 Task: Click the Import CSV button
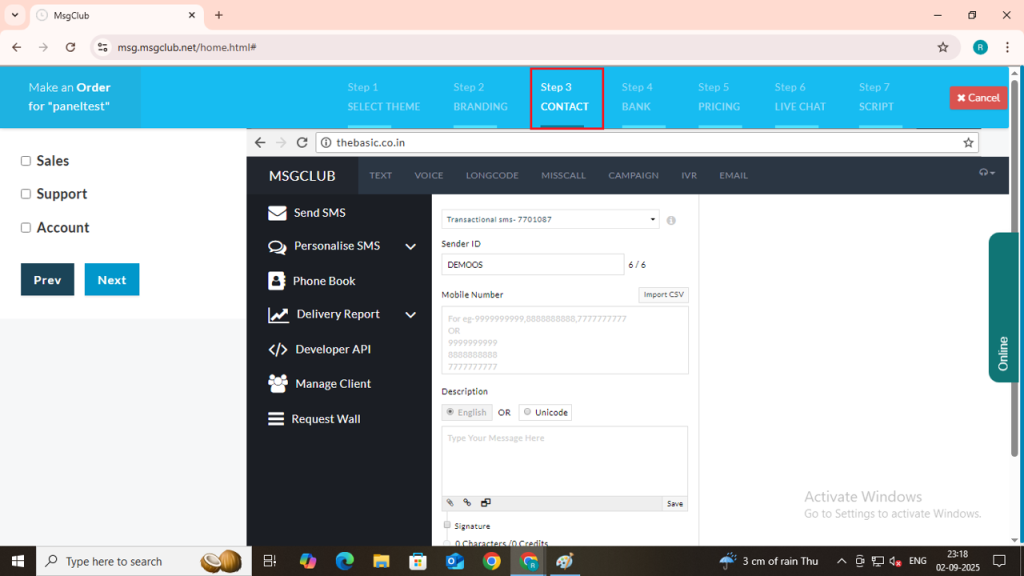[664, 295]
